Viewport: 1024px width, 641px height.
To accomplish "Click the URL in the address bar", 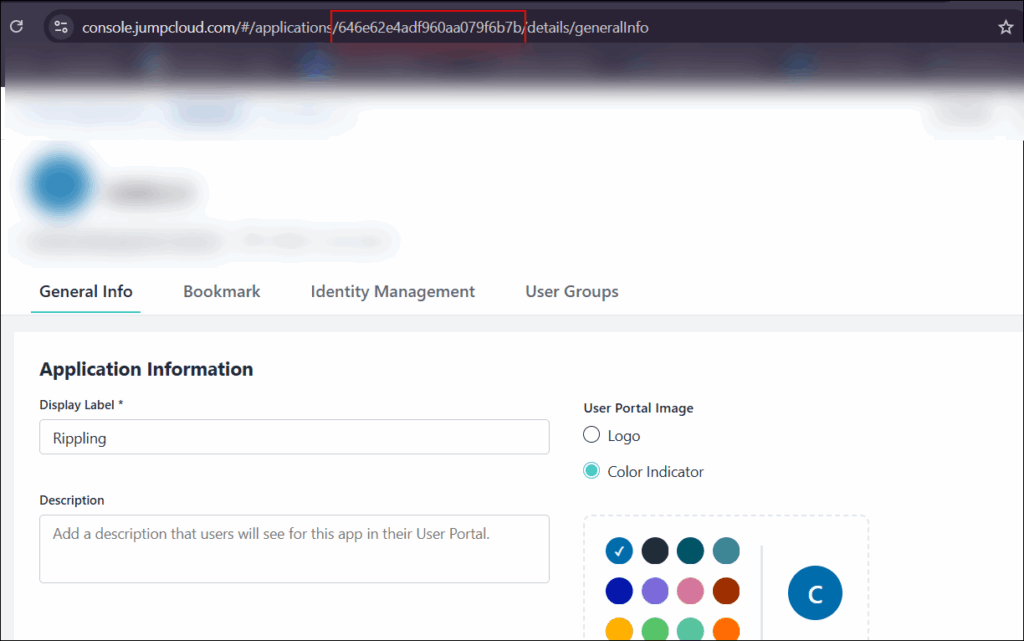I will 365,27.
